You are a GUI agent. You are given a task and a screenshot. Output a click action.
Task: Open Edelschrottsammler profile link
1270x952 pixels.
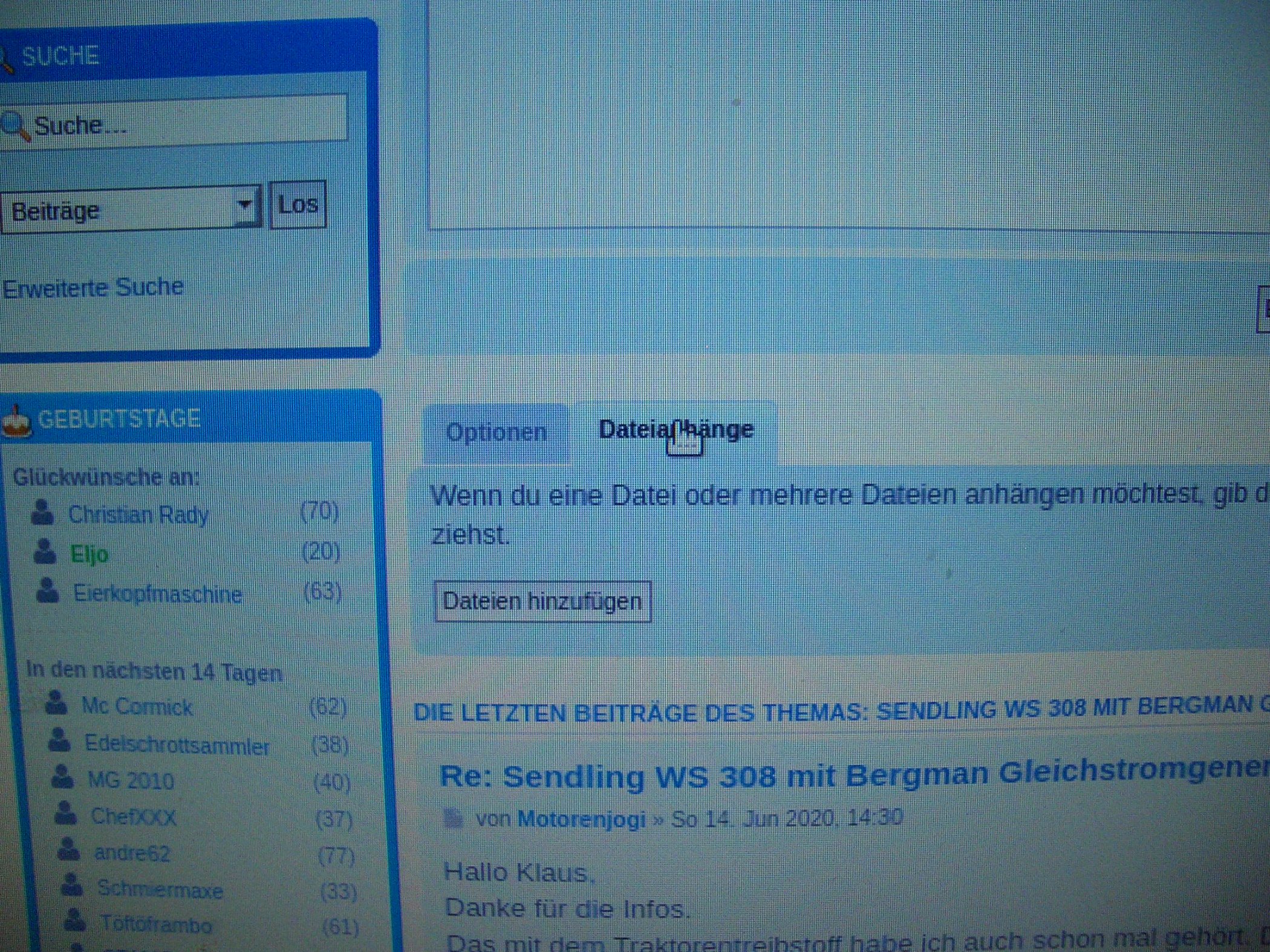pyautogui.click(x=177, y=745)
